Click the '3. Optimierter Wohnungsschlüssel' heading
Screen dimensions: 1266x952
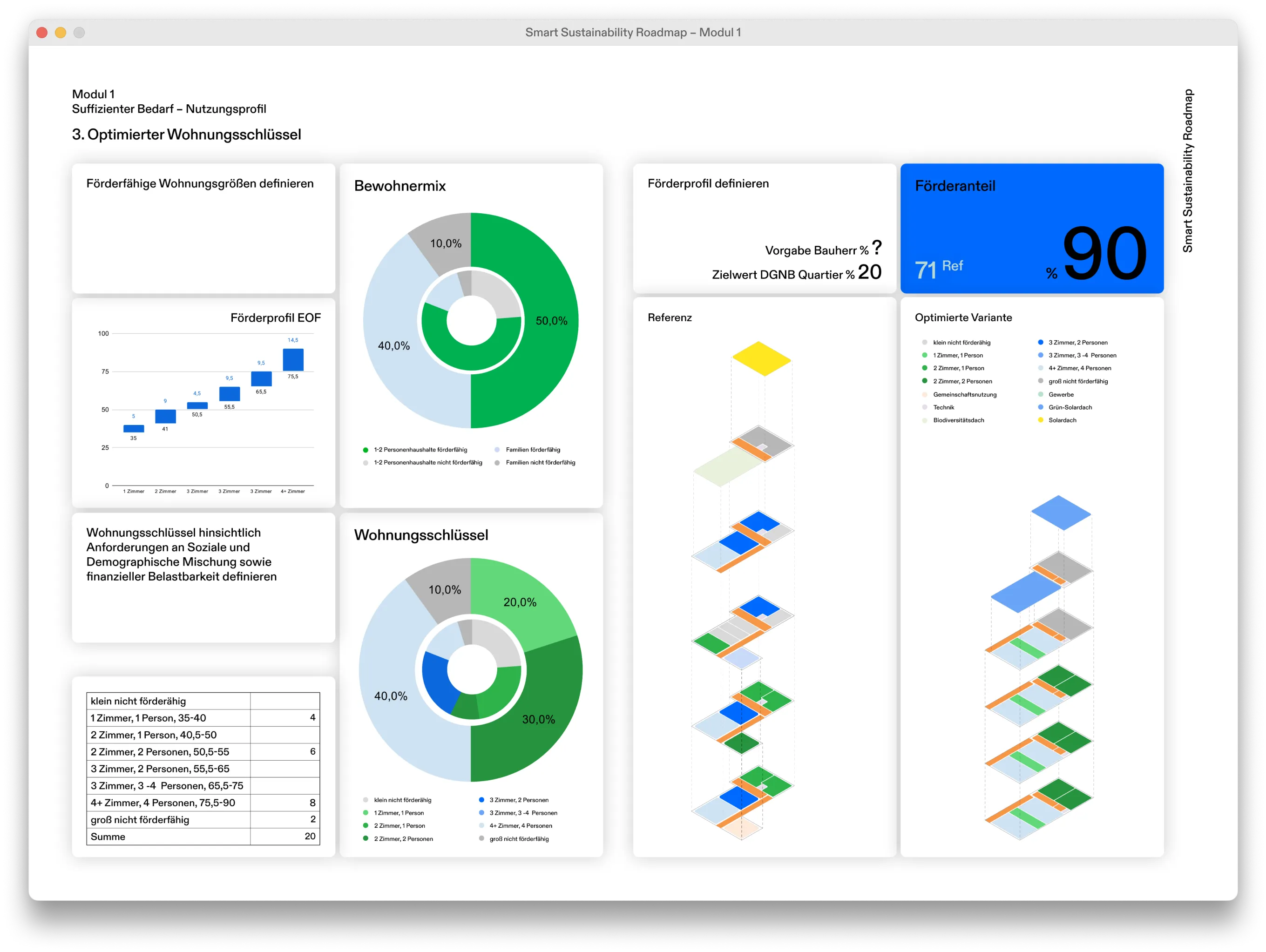point(187,135)
